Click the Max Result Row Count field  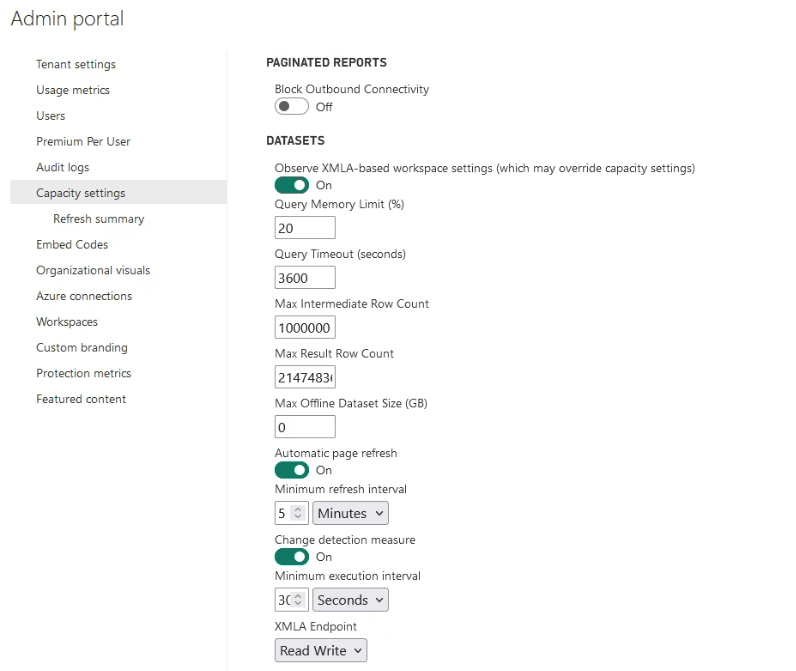pyautogui.click(x=305, y=377)
